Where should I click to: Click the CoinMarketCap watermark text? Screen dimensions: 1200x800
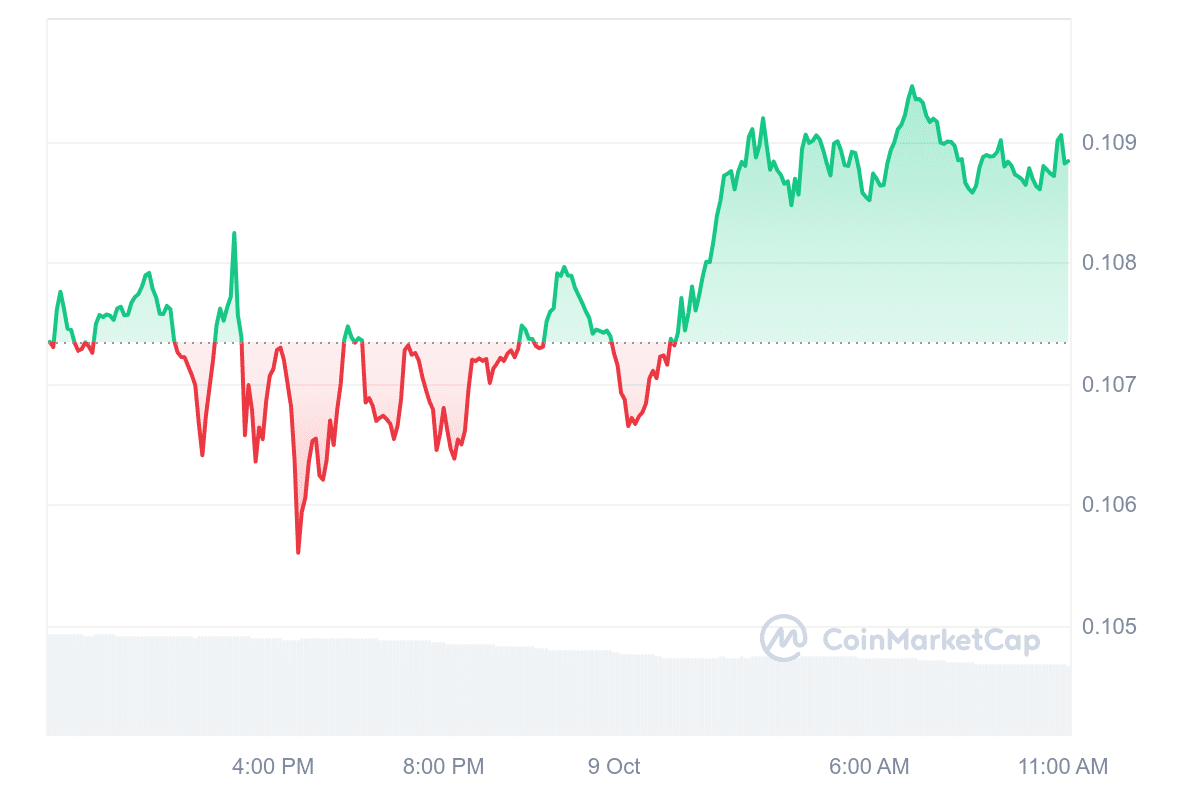930,640
